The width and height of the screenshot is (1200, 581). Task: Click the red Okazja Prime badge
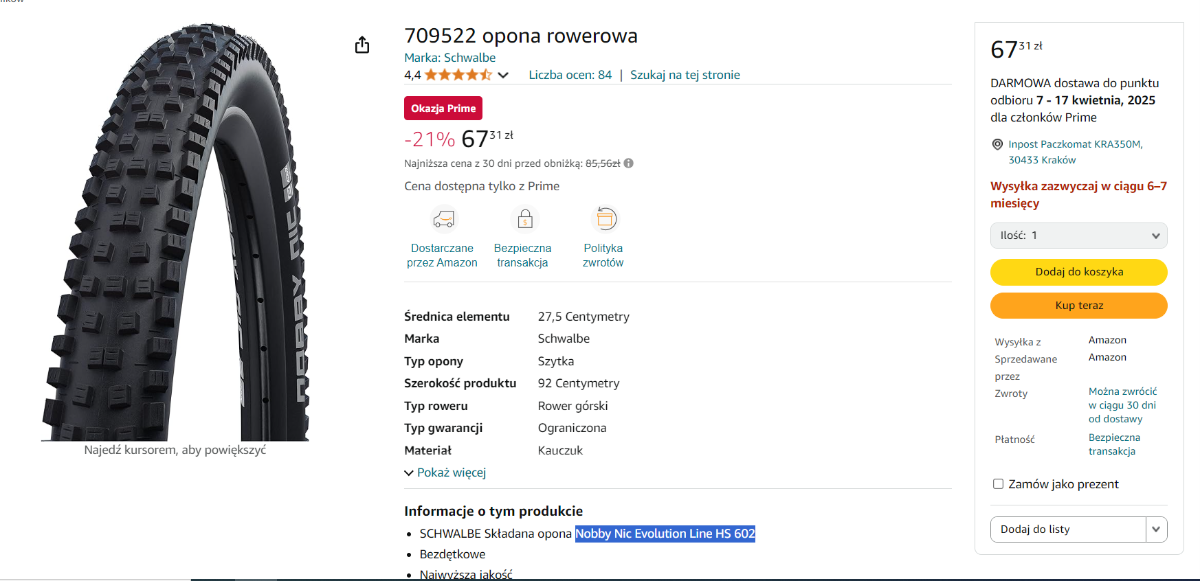click(x=443, y=108)
